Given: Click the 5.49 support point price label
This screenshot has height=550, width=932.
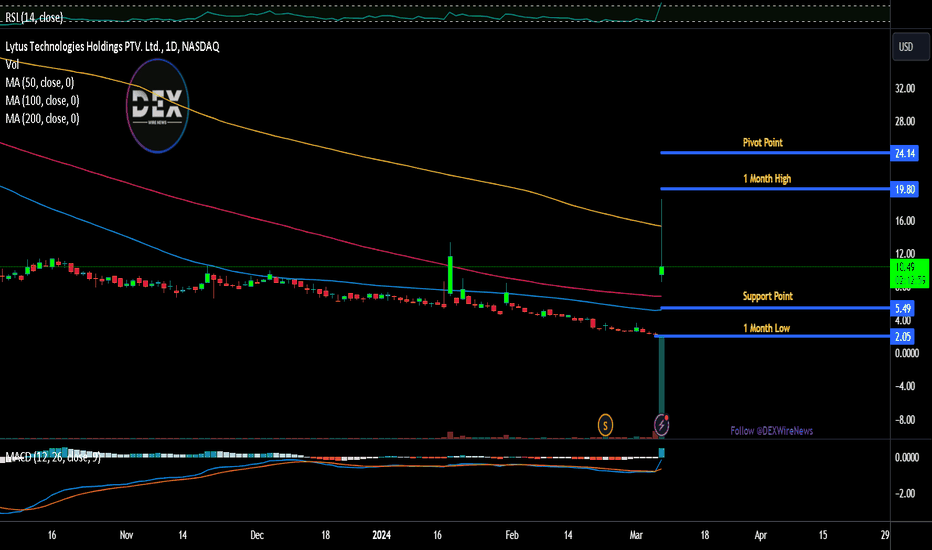Looking at the screenshot, I should [x=903, y=308].
